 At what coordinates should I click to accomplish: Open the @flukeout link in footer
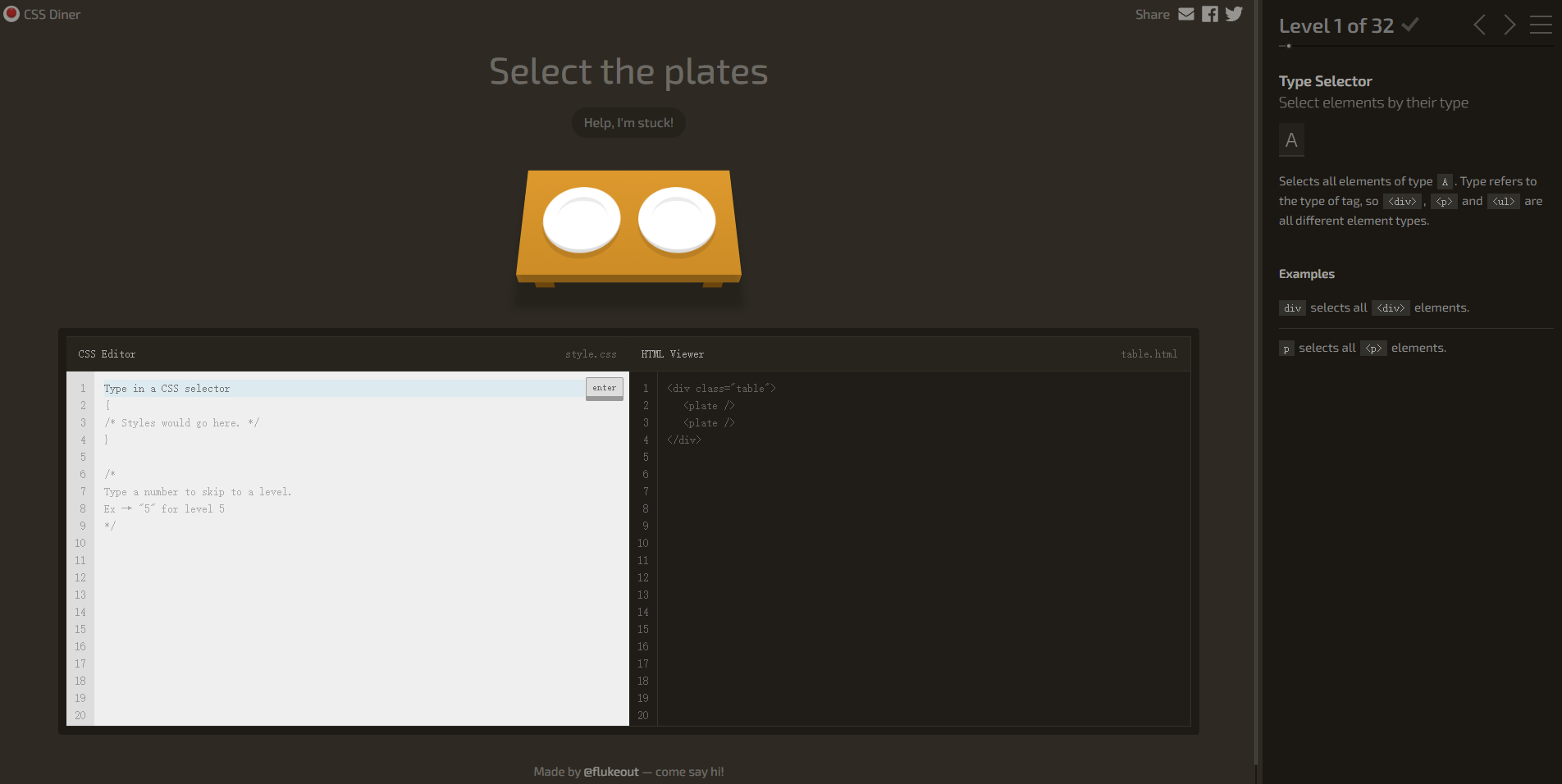pyautogui.click(x=611, y=772)
